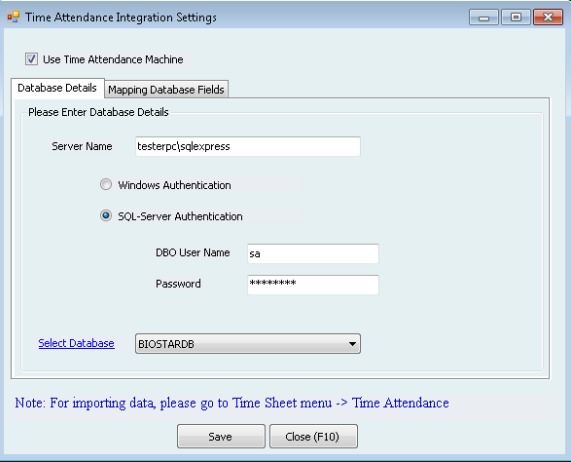Image resolution: width=571 pixels, height=462 pixels.
Task: Follow the Select Database link
Action: click(x=76, y=343)
